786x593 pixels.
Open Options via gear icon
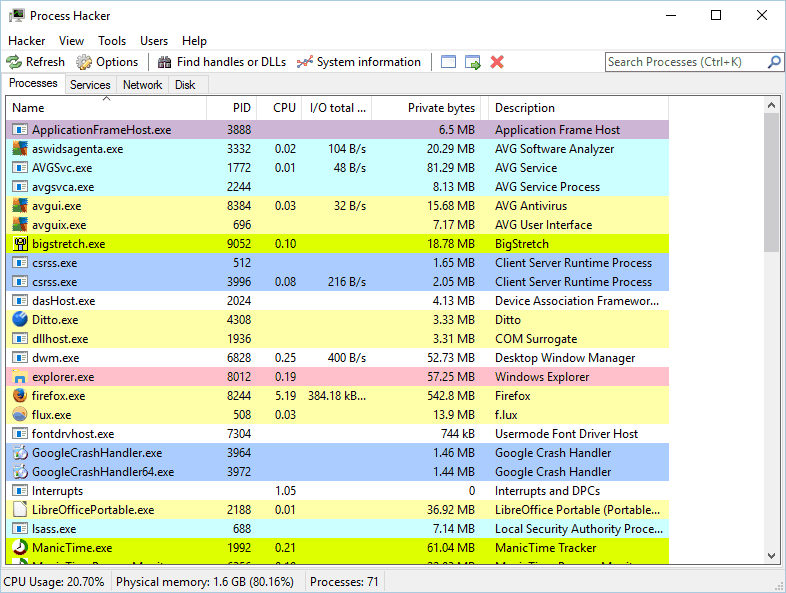coord(84,62)
